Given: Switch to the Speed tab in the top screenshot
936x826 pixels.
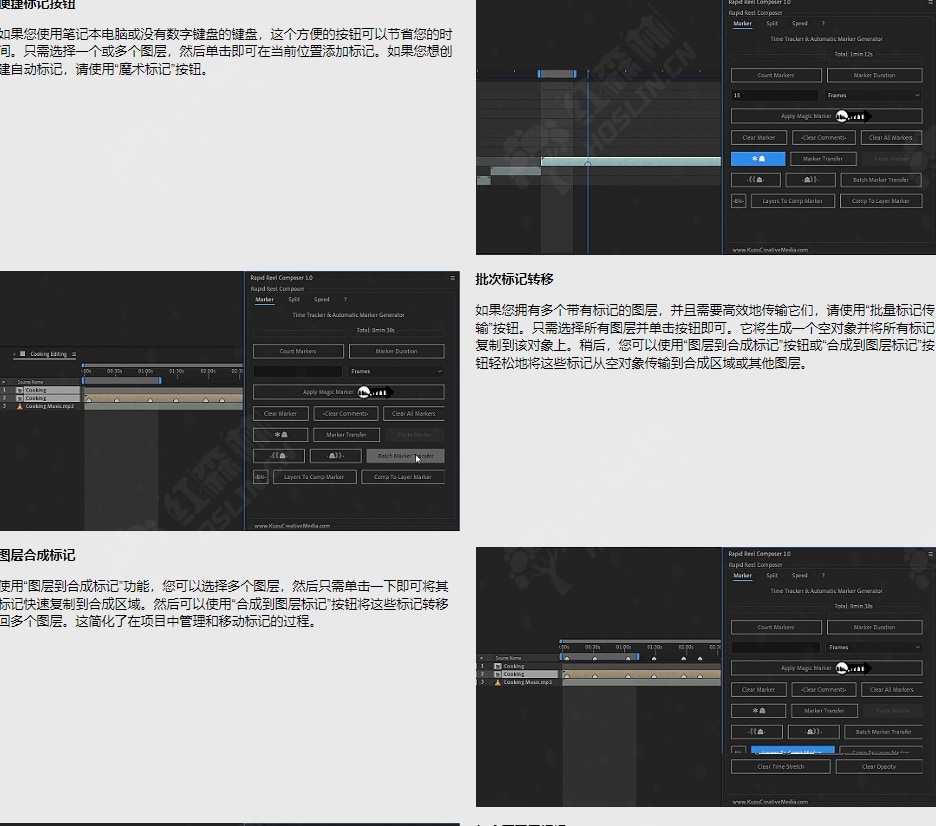Looking at the screenshot, I should coord(799,24).
